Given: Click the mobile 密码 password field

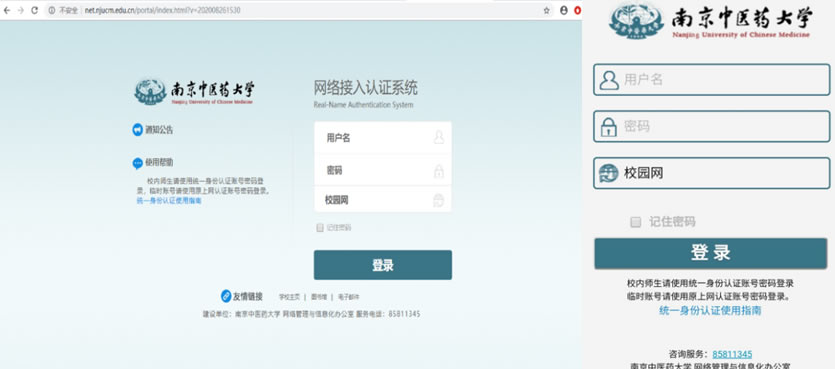Looking at the screenshot, I should coord(711,127).
